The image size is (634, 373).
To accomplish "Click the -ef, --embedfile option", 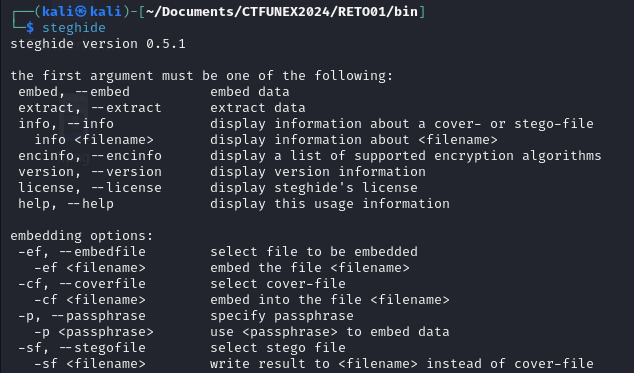I will click(82, 252).
